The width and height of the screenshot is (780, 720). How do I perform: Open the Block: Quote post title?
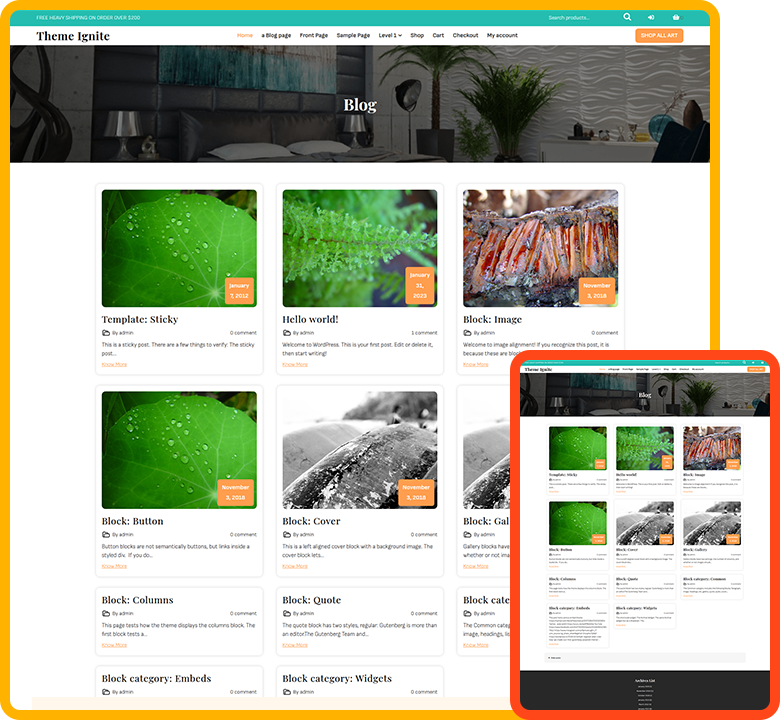click(x=311, y=600)
